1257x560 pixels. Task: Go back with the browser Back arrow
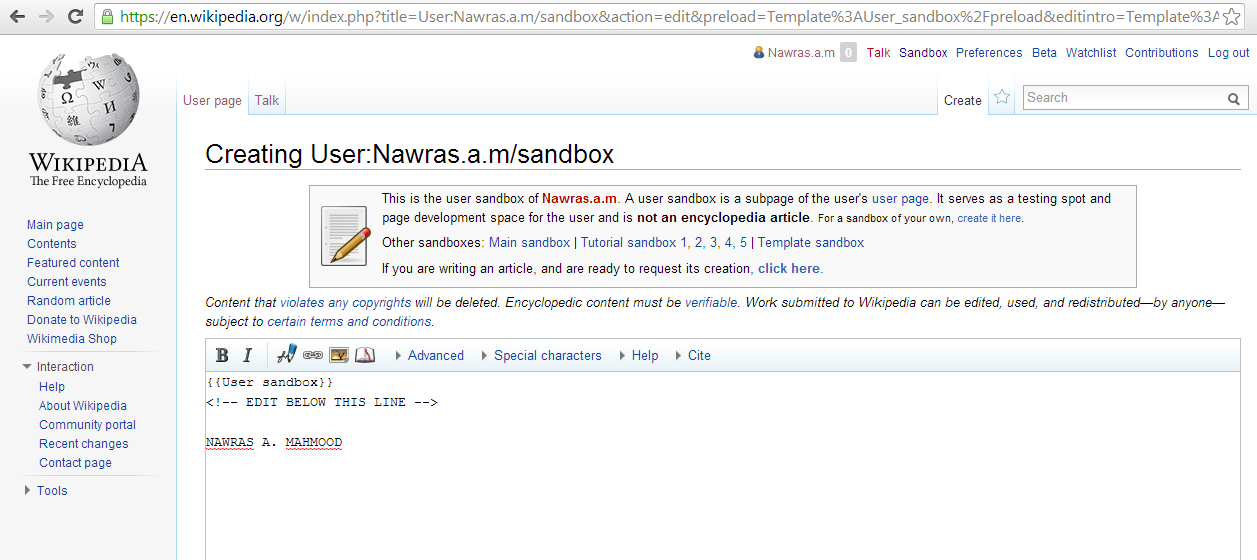coord(17,17)
